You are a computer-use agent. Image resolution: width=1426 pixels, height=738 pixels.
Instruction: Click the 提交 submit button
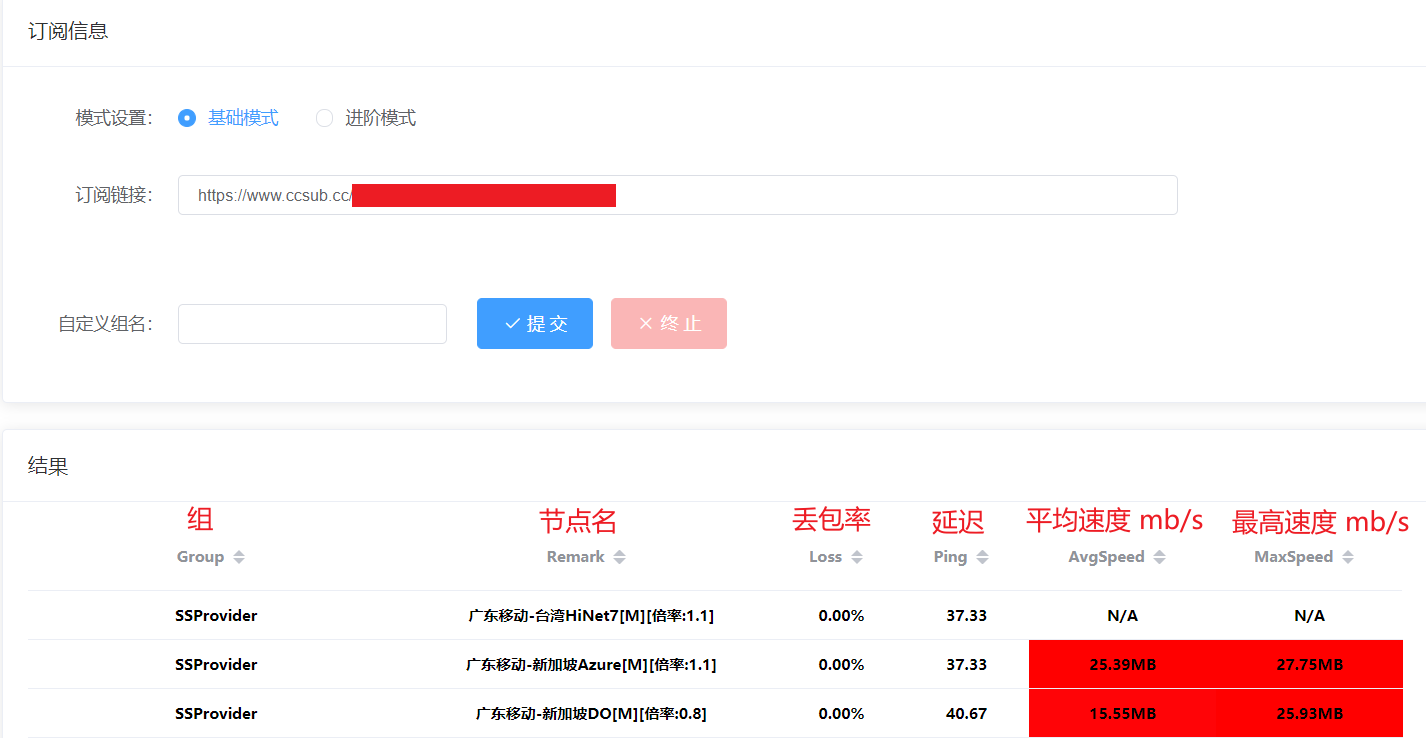[x=535, y=323]
